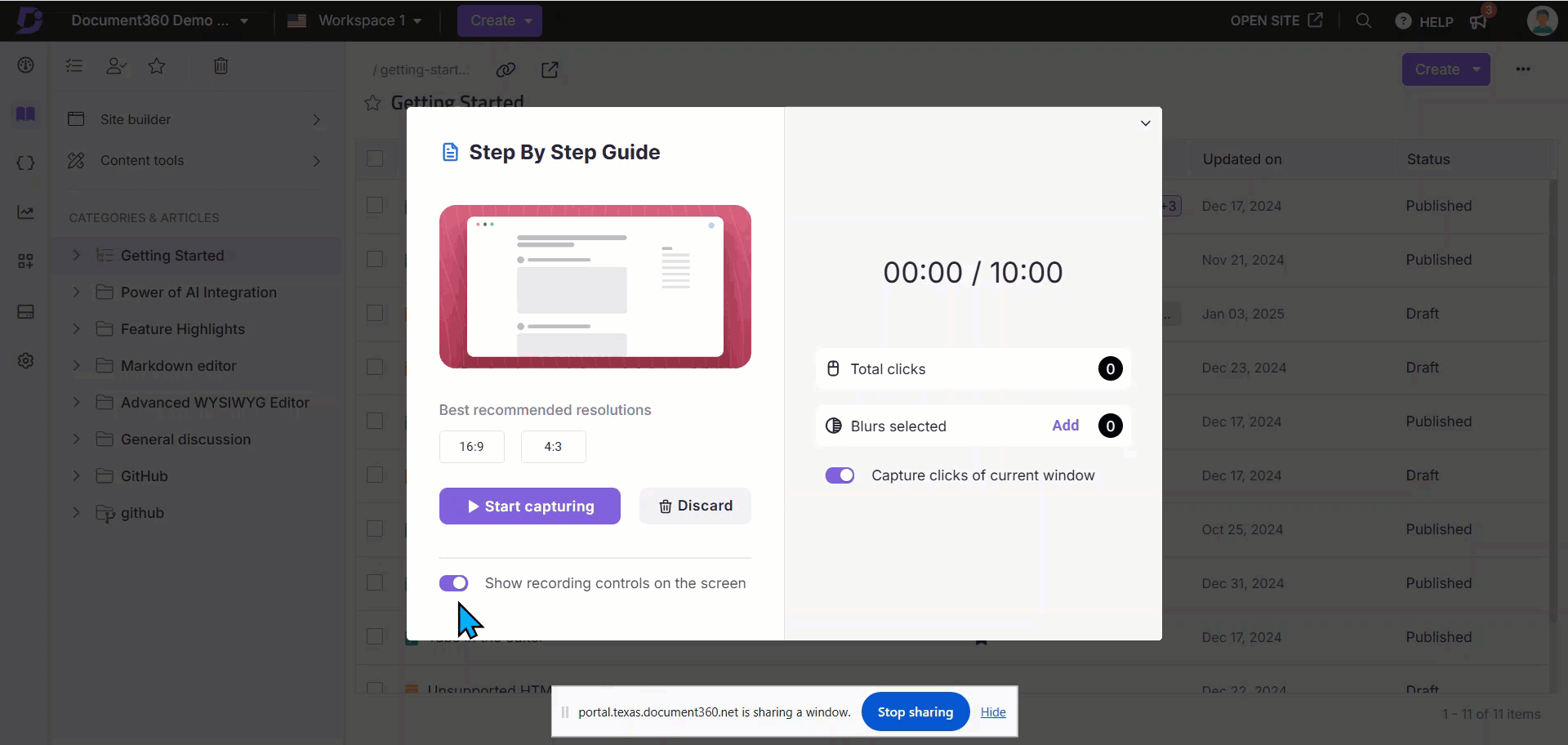
Task: Open the Starred star icon
Action: click(157, 66)
